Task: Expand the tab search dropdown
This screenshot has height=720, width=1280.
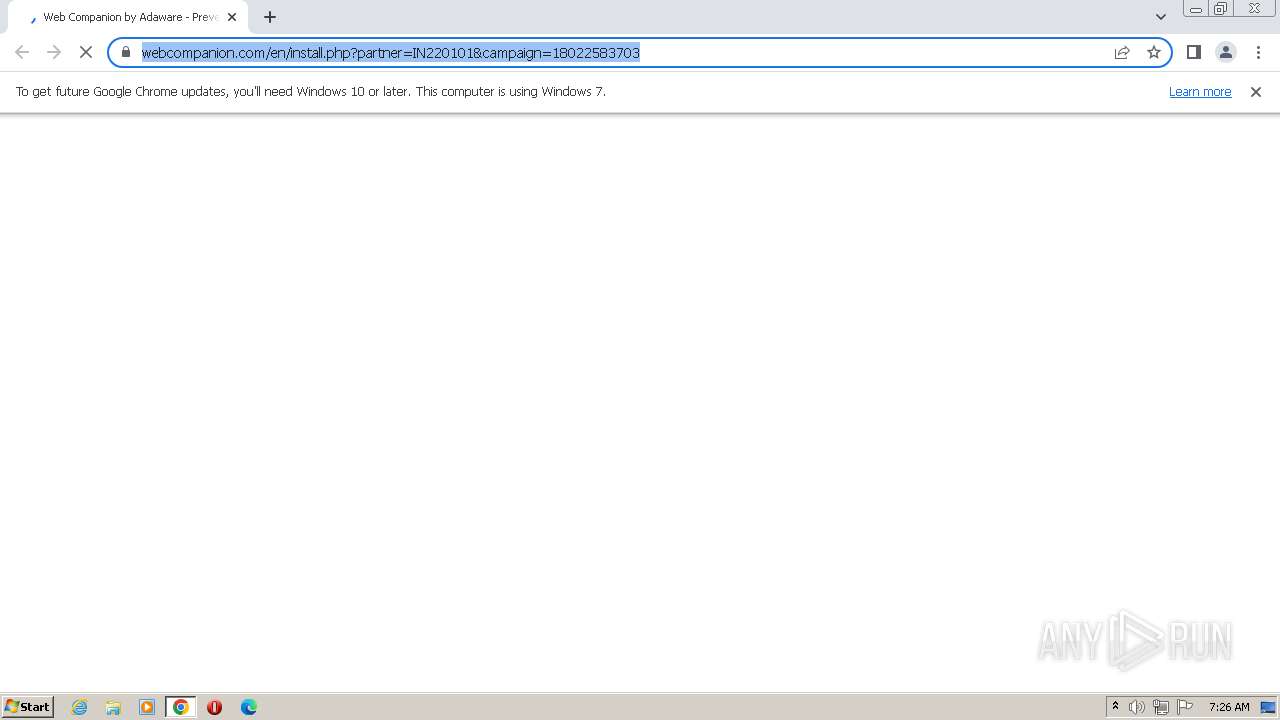Action: point(1161,17)
